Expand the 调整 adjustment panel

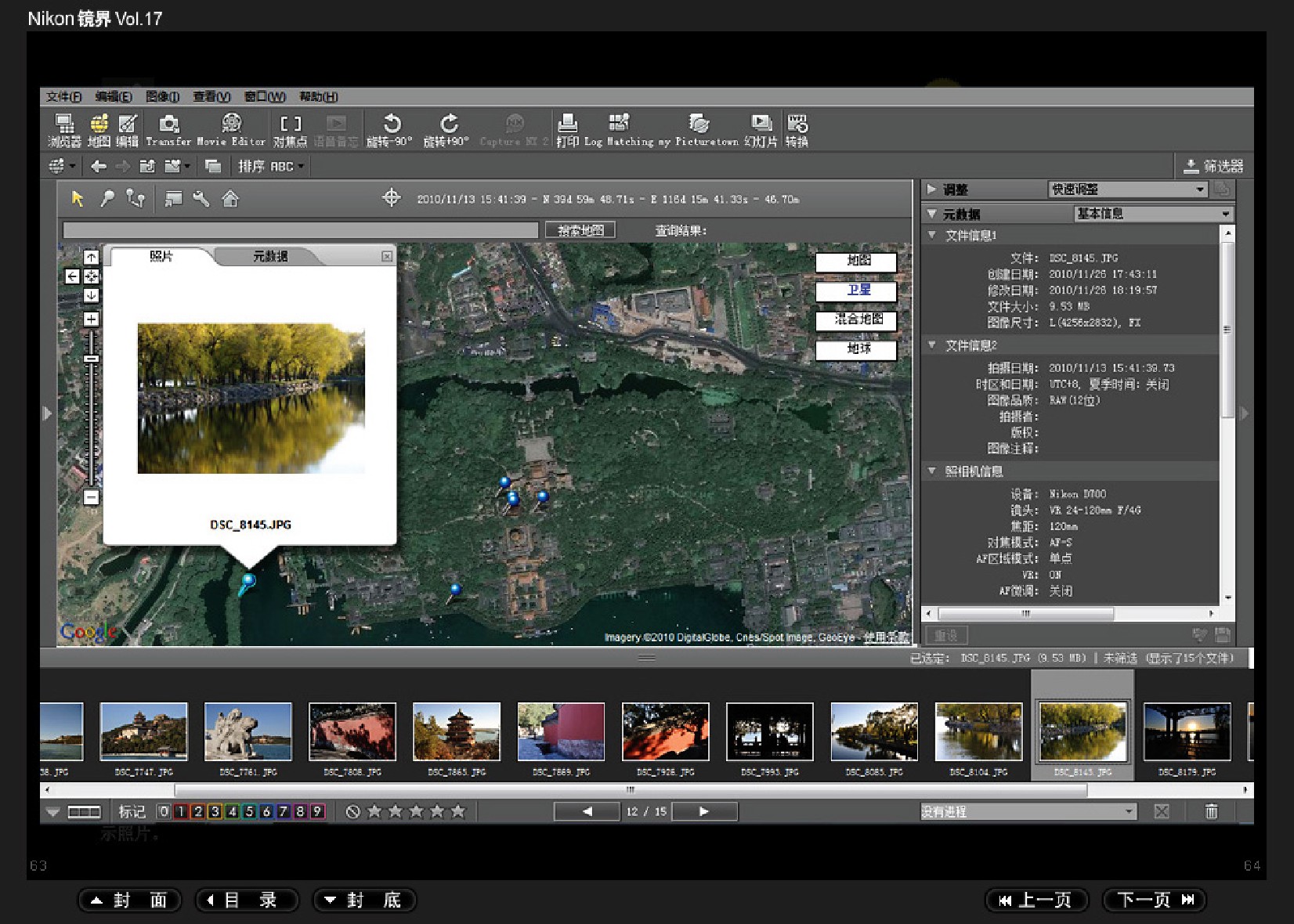tap(931, 189)
